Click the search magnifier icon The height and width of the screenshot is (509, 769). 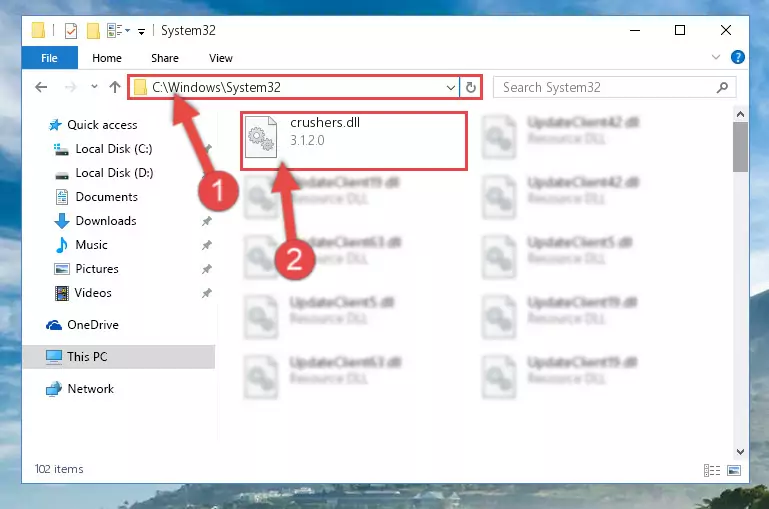pyautogui.click(x=722, y=88)
